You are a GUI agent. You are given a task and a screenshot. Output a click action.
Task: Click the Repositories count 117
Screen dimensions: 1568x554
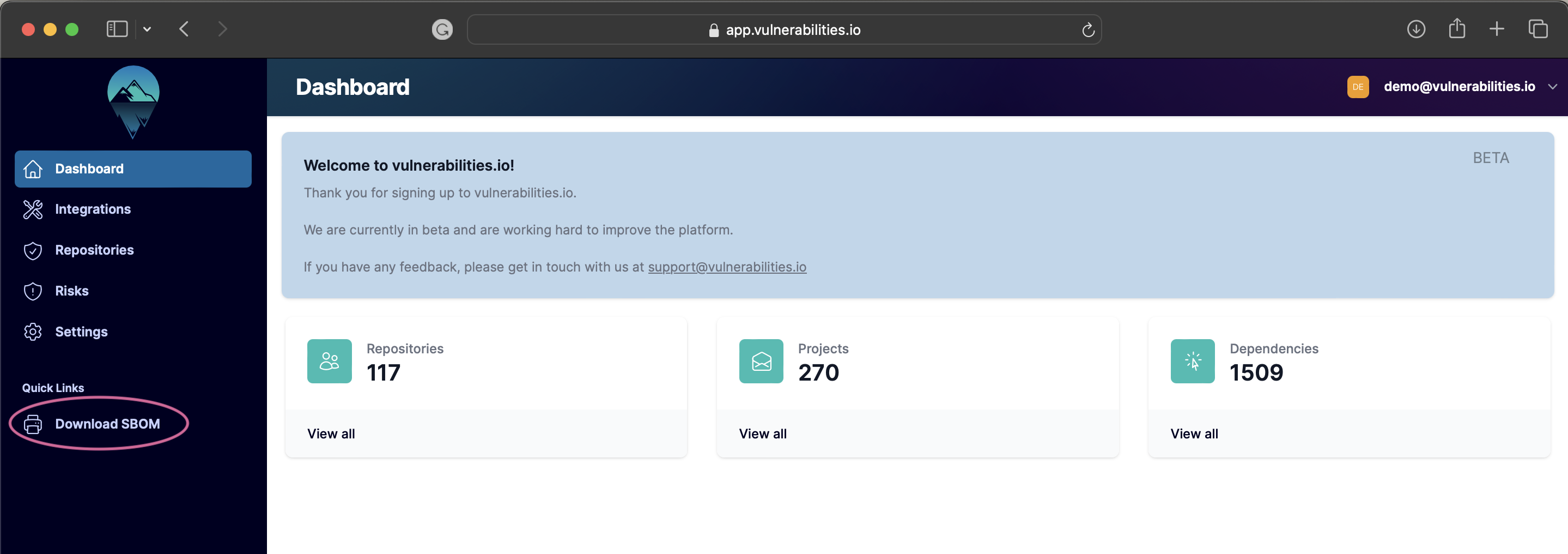384,373
